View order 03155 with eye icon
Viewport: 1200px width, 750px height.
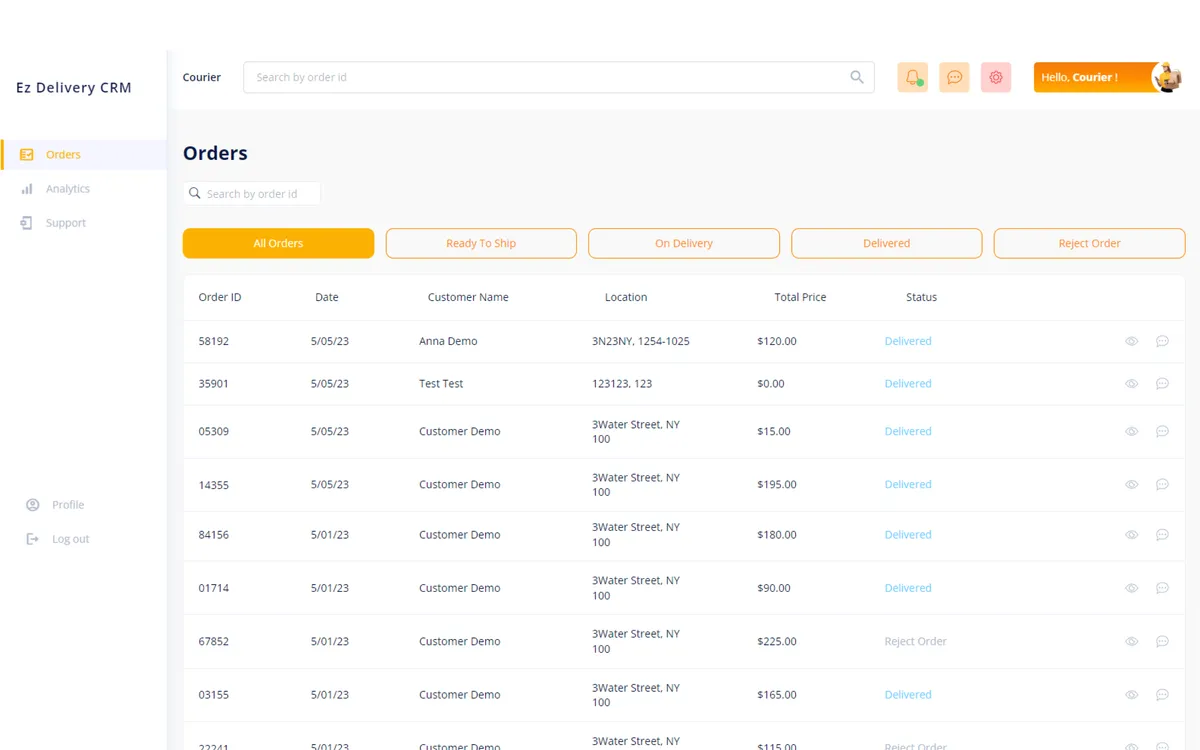1132,695
